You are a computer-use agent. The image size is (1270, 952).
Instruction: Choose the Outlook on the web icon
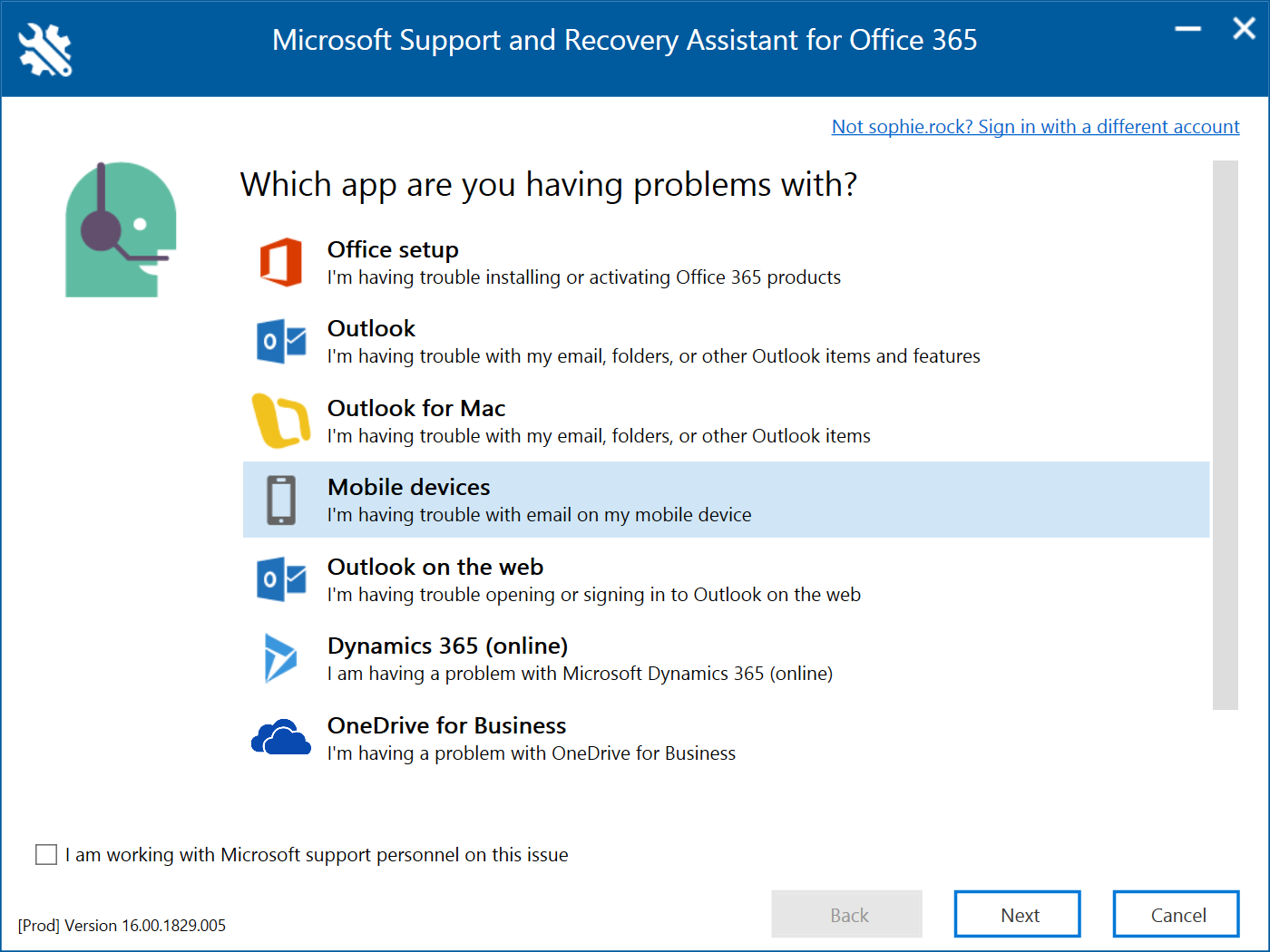[281, 579]
